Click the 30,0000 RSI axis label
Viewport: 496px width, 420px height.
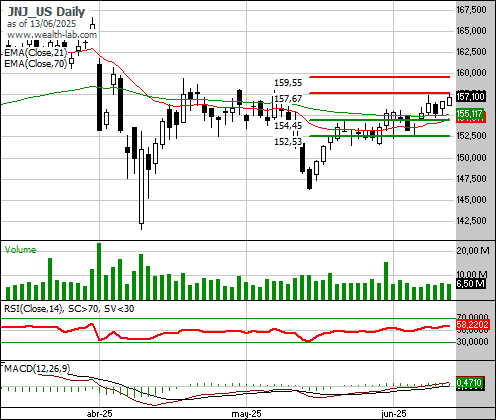(x=473, y=341)
